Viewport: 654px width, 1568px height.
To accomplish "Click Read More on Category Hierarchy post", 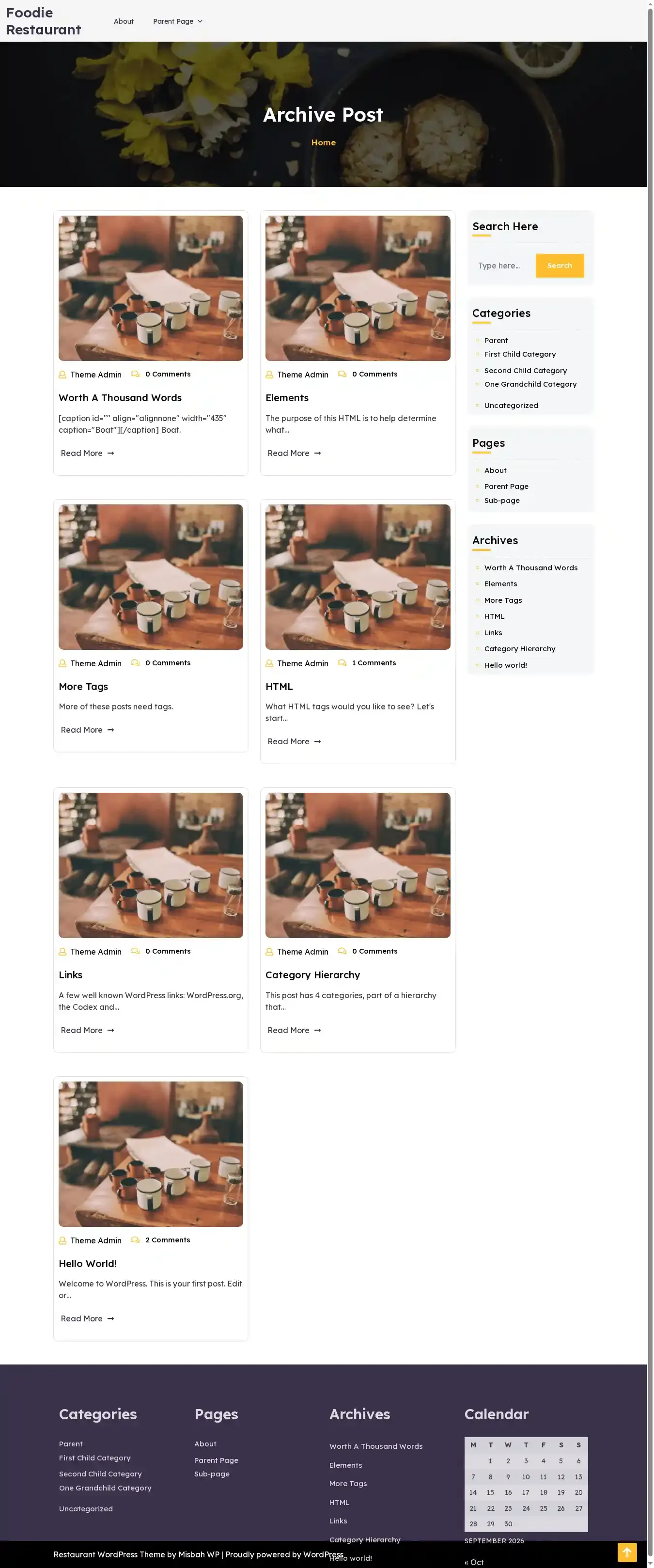I will (x=294, y=1030).
